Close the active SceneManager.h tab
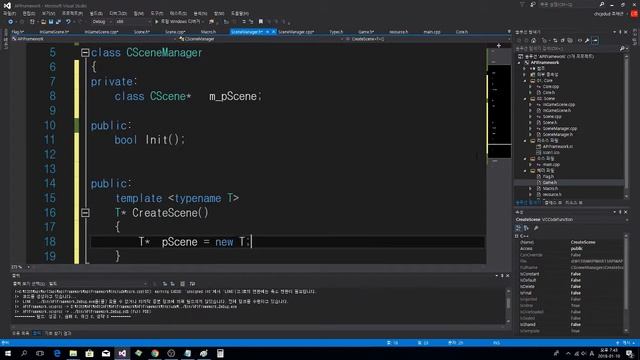The height and width of the screenshot is (360, 640). point(273,31)
